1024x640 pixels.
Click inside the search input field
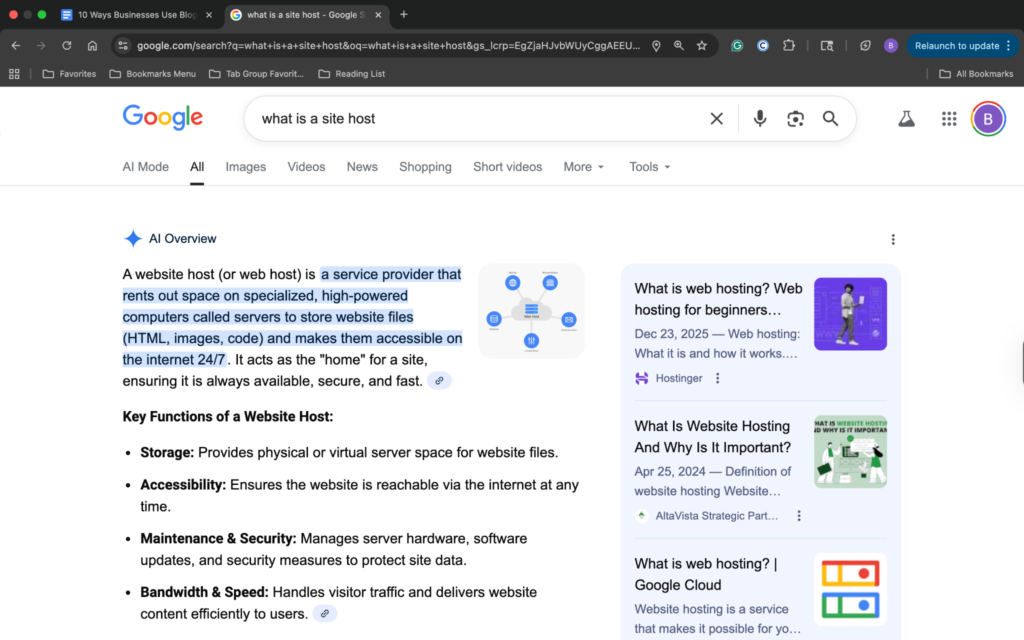click(x=450, y=118)
